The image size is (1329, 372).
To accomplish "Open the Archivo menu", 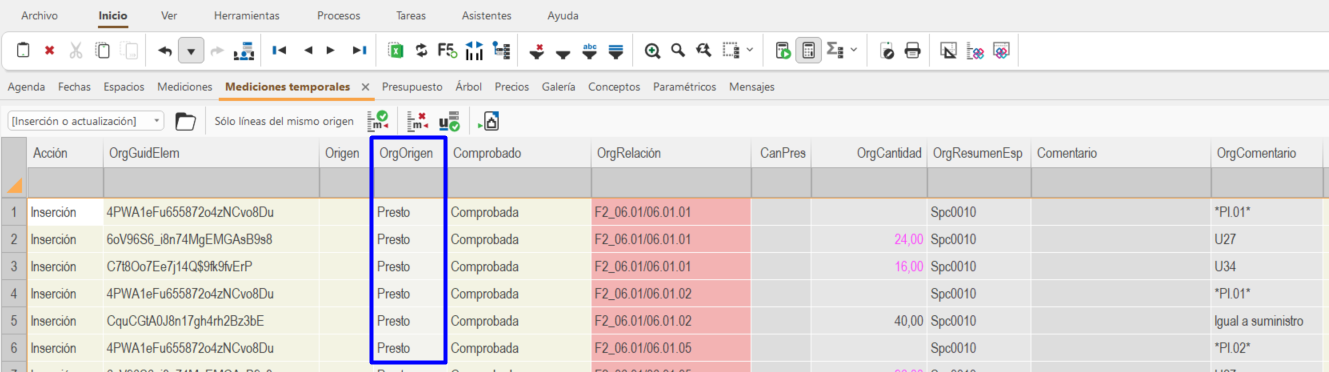I will [x=39, y=16].
